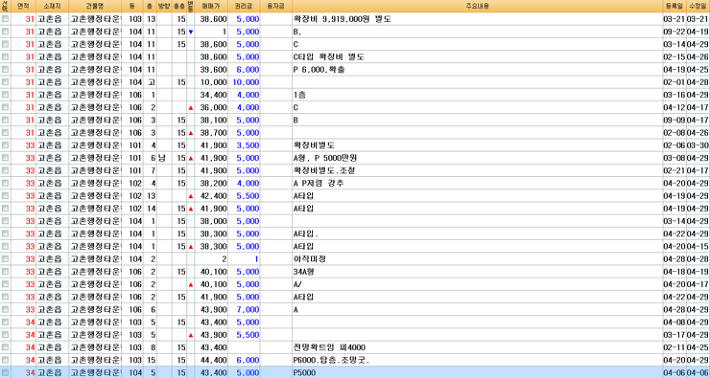Tick checkbox for highlighted 'P5000' row
This screenshot has height=378, width=710.
5,373
